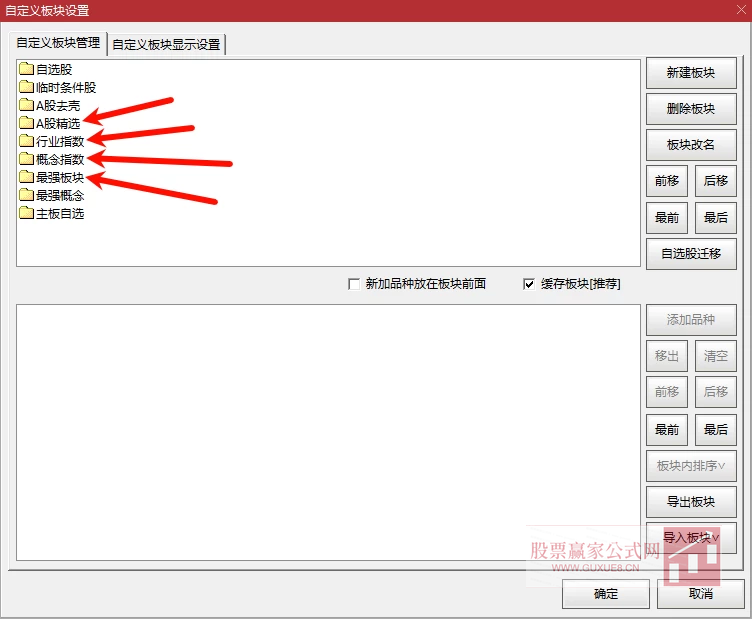
Task: Select the A股精选 block name
Action: coord(58,123)
